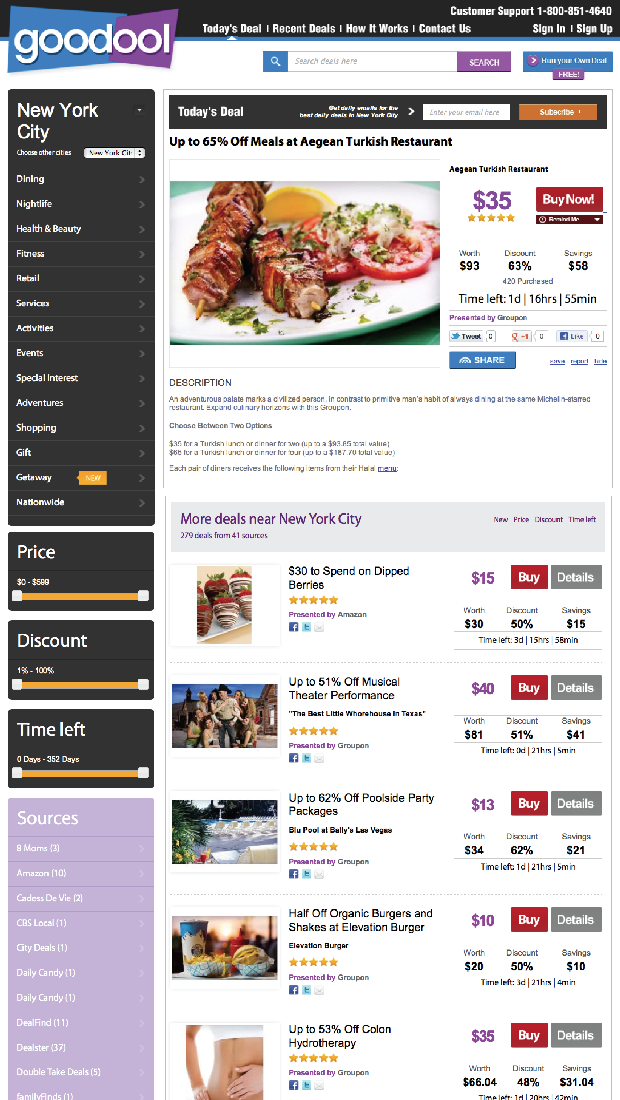The height and width of the screenshot is (1100, 620).
Task: Click the magnifier icon beside the search box
Action: 276,62
